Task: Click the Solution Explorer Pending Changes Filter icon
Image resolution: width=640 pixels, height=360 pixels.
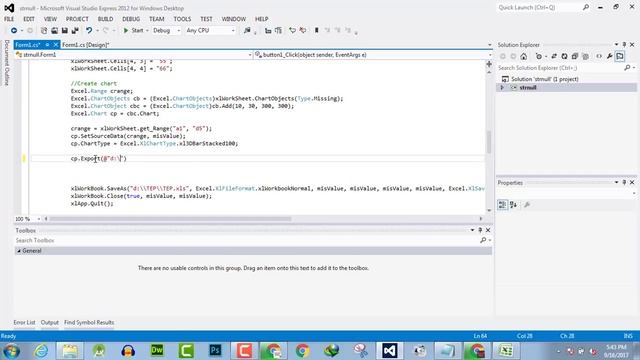Action: pyautogui.click(x=540, y=56)
